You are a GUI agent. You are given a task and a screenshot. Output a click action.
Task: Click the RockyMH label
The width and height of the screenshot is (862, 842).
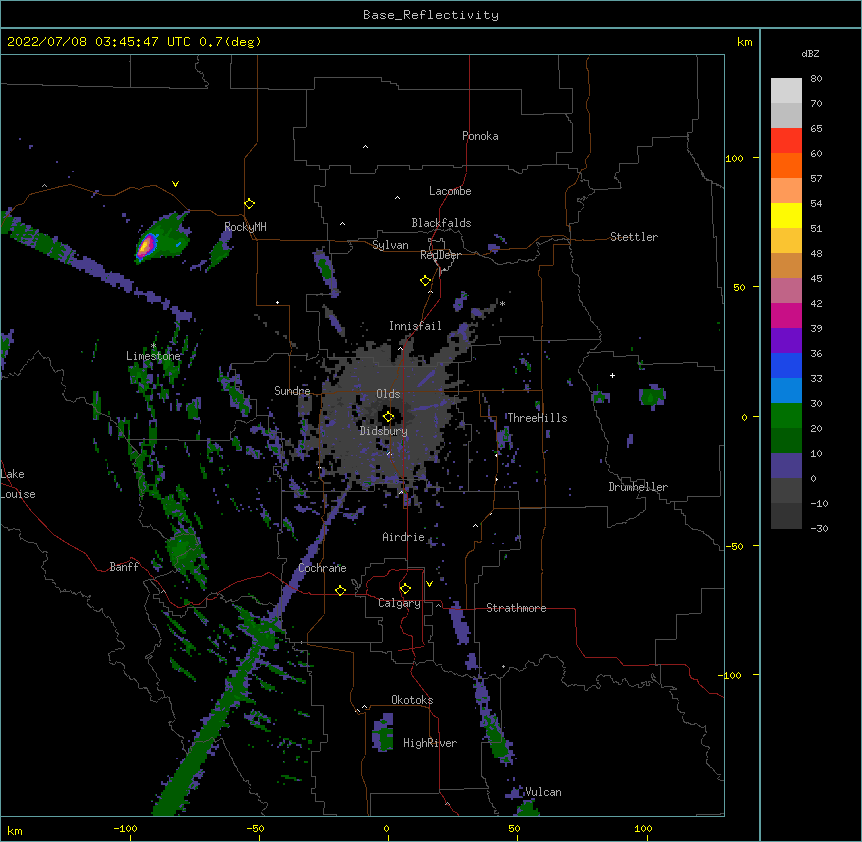(245, 226)
